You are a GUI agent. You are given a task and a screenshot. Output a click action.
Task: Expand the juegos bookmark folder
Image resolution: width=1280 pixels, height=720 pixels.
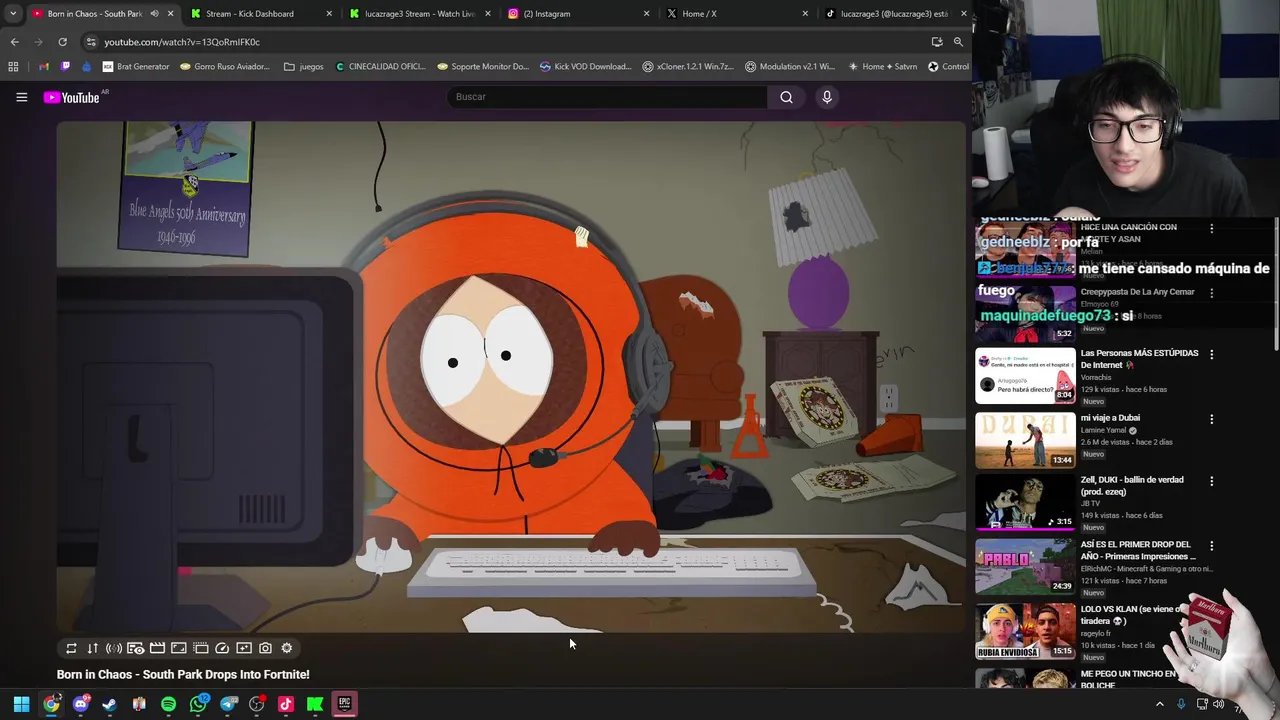pyautogui.click(x=304, y=67)
